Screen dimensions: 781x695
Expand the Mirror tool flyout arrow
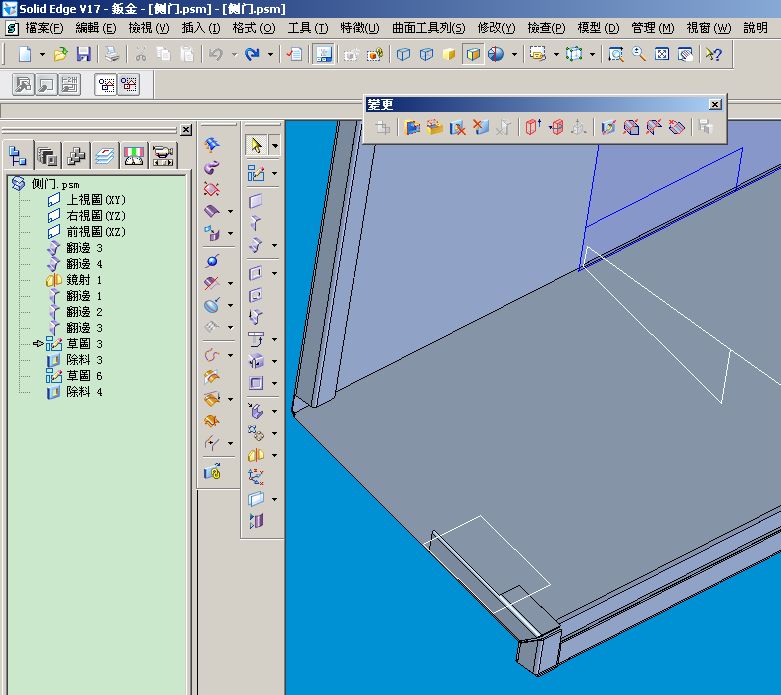click(x=274, y=455)
